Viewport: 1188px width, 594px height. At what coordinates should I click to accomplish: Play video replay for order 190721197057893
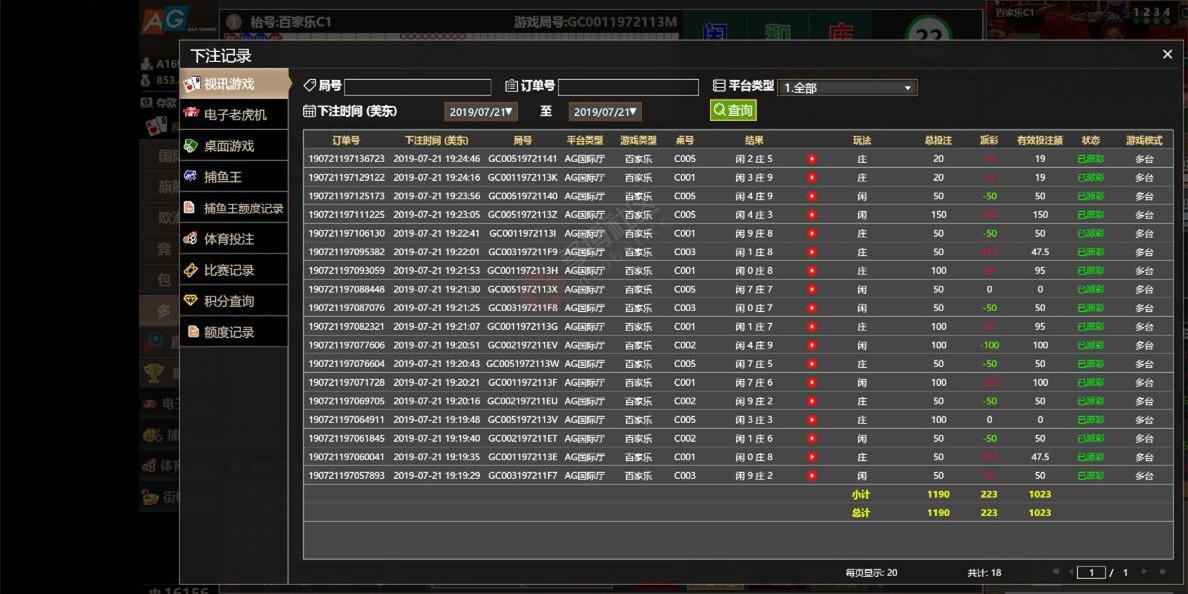(x=811, y=476)
